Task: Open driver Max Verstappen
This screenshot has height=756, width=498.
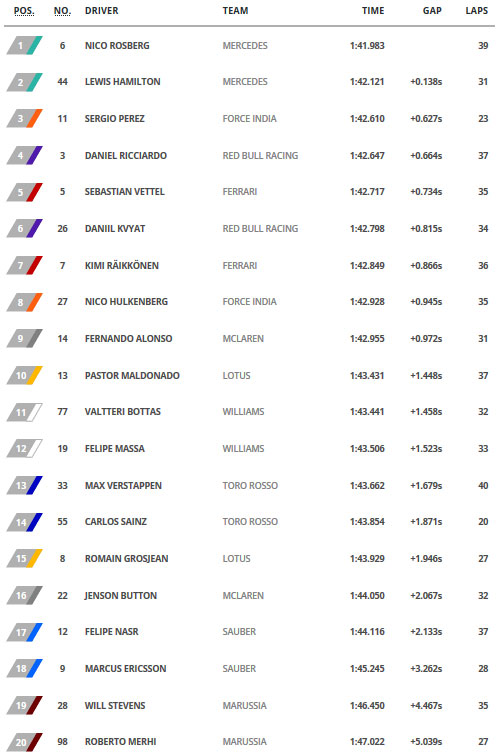Action: (123, 486)
